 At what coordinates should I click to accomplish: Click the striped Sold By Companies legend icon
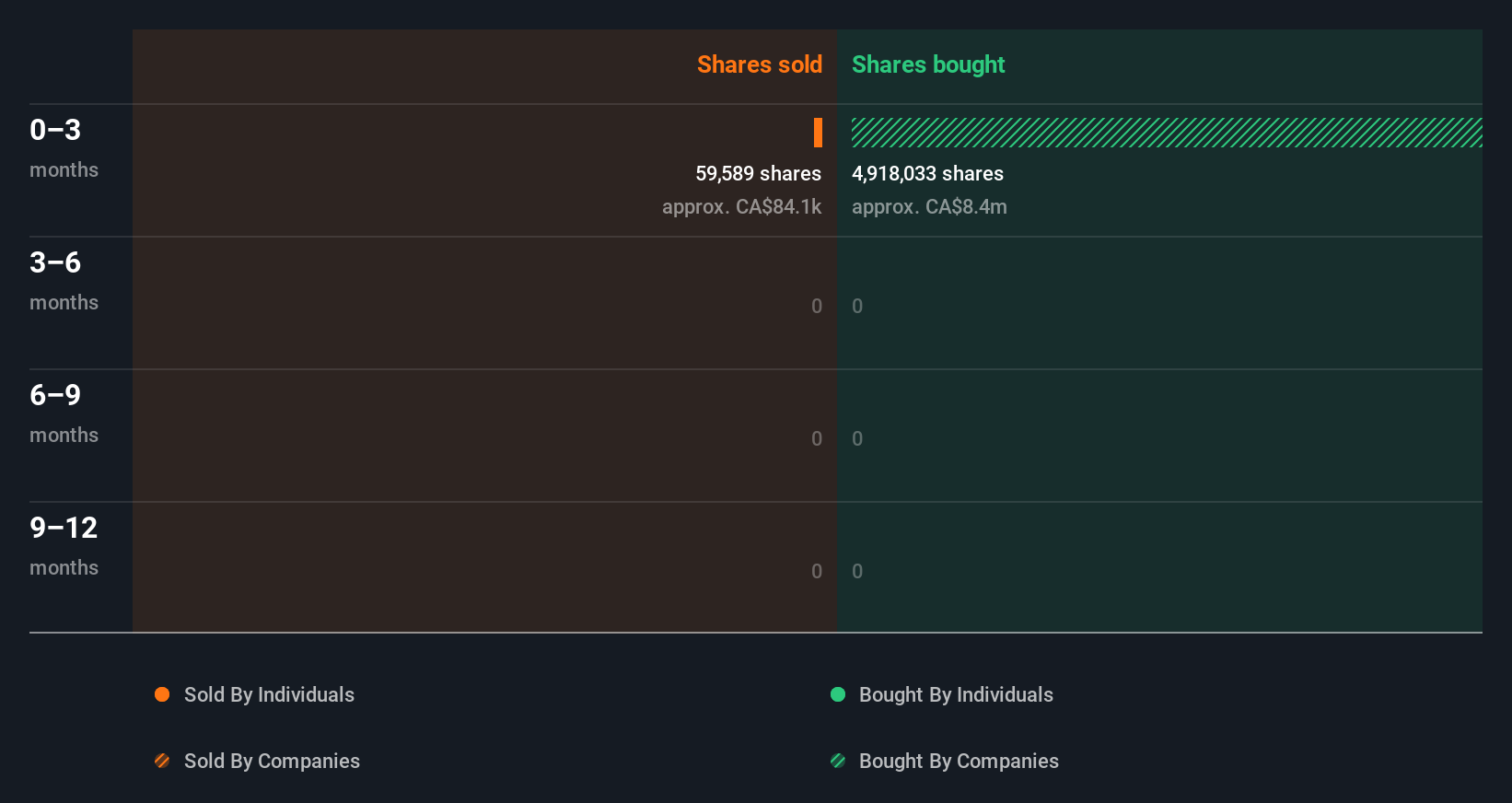click(x=162, y=761)
